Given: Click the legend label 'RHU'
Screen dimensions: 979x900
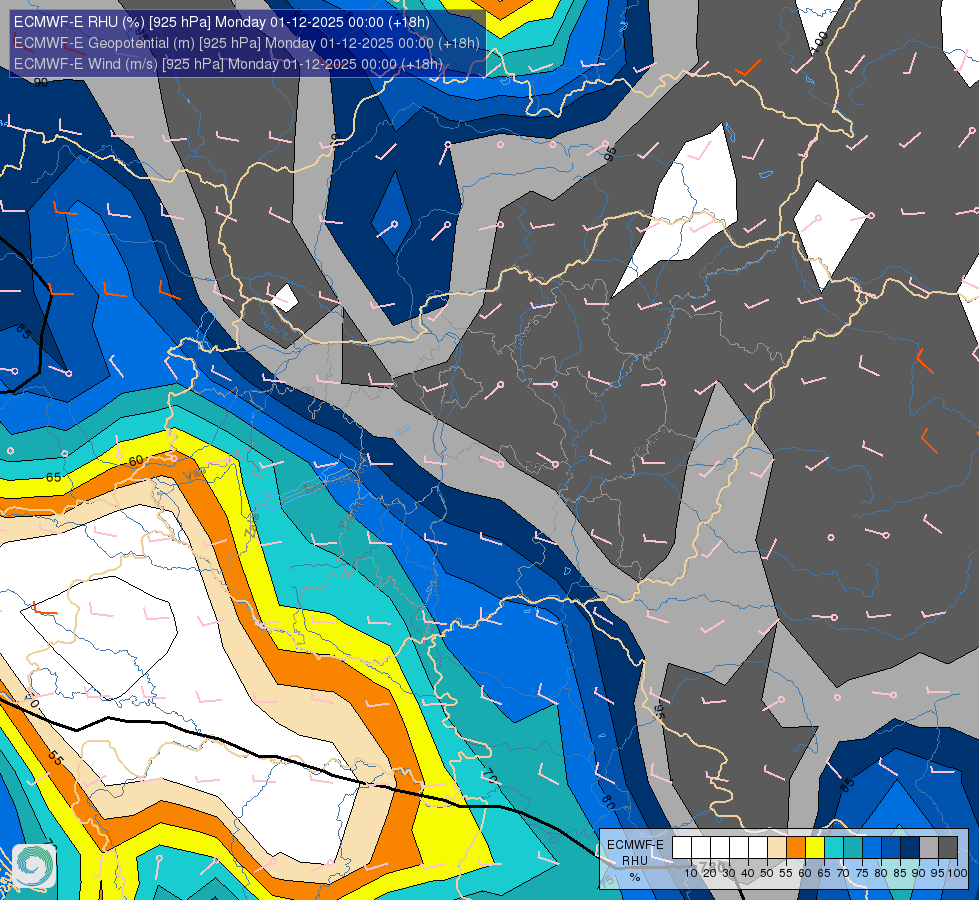Looking at the screenshot, I should 635,861.
